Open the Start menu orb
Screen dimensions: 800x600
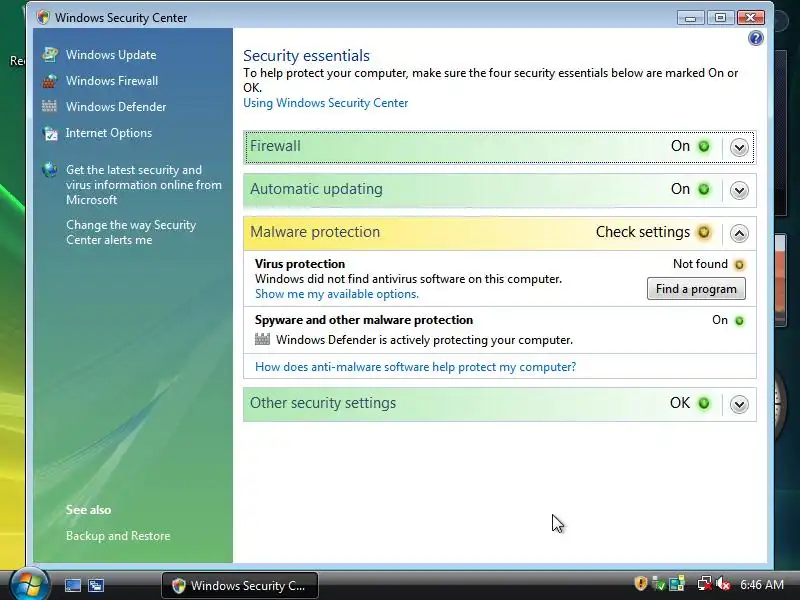click(x=30, y=585)
